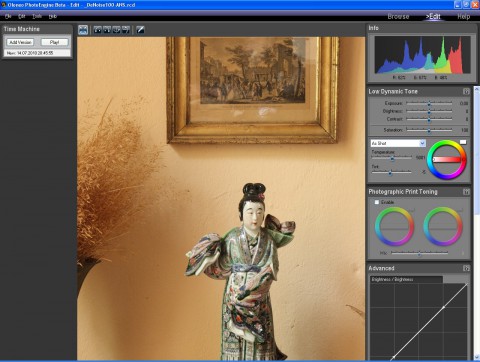Click the Time Machine panel header
Viewport: 480px width, 362px height.
pyautogui.click(x=37, y=29)
